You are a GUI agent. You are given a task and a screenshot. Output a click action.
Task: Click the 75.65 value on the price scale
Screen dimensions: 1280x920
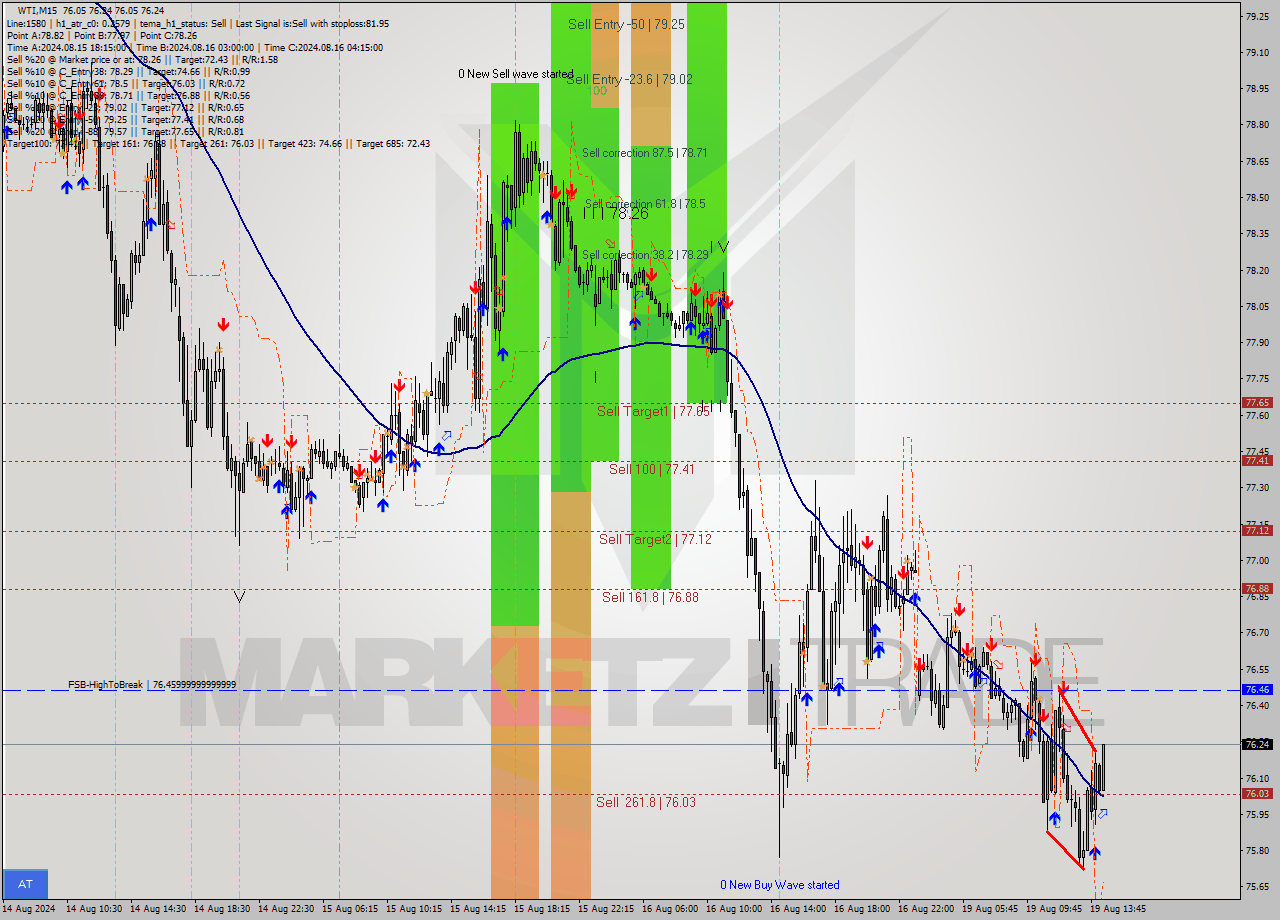click(x=1257, y=887)
